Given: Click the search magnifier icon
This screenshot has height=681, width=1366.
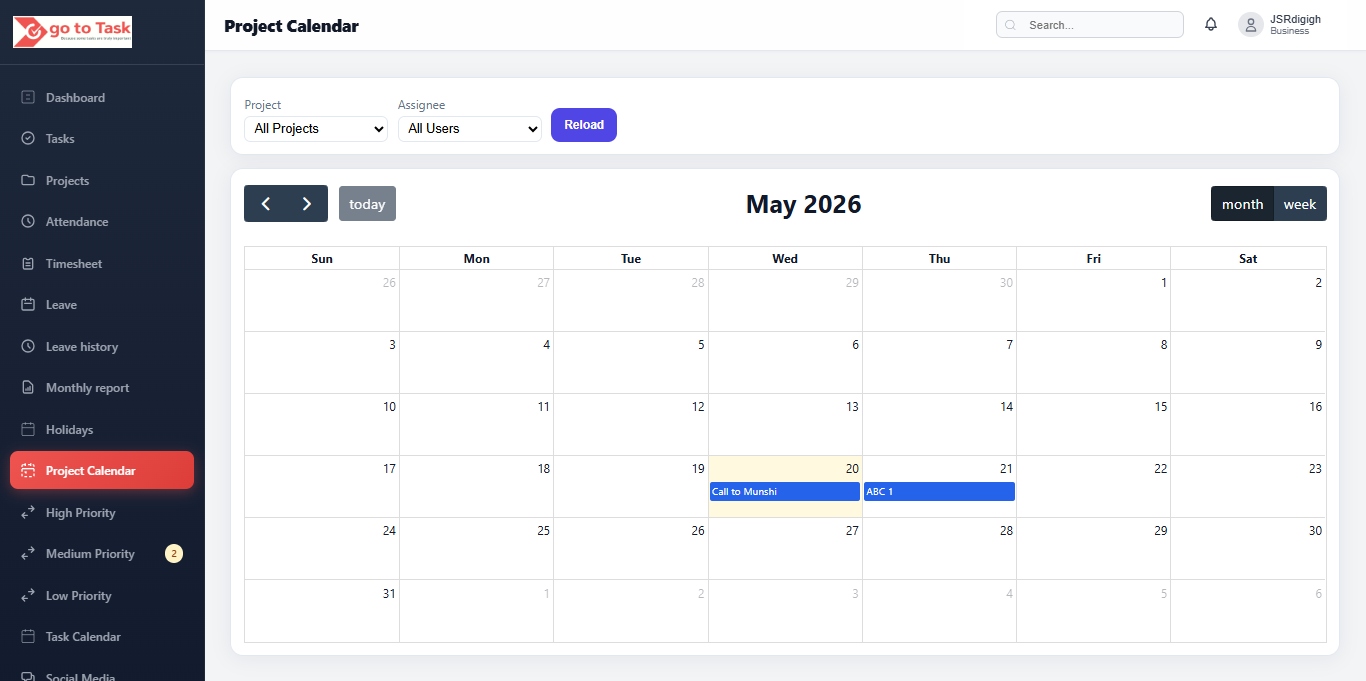Looking at the screenshot, I should (1010, 25).
